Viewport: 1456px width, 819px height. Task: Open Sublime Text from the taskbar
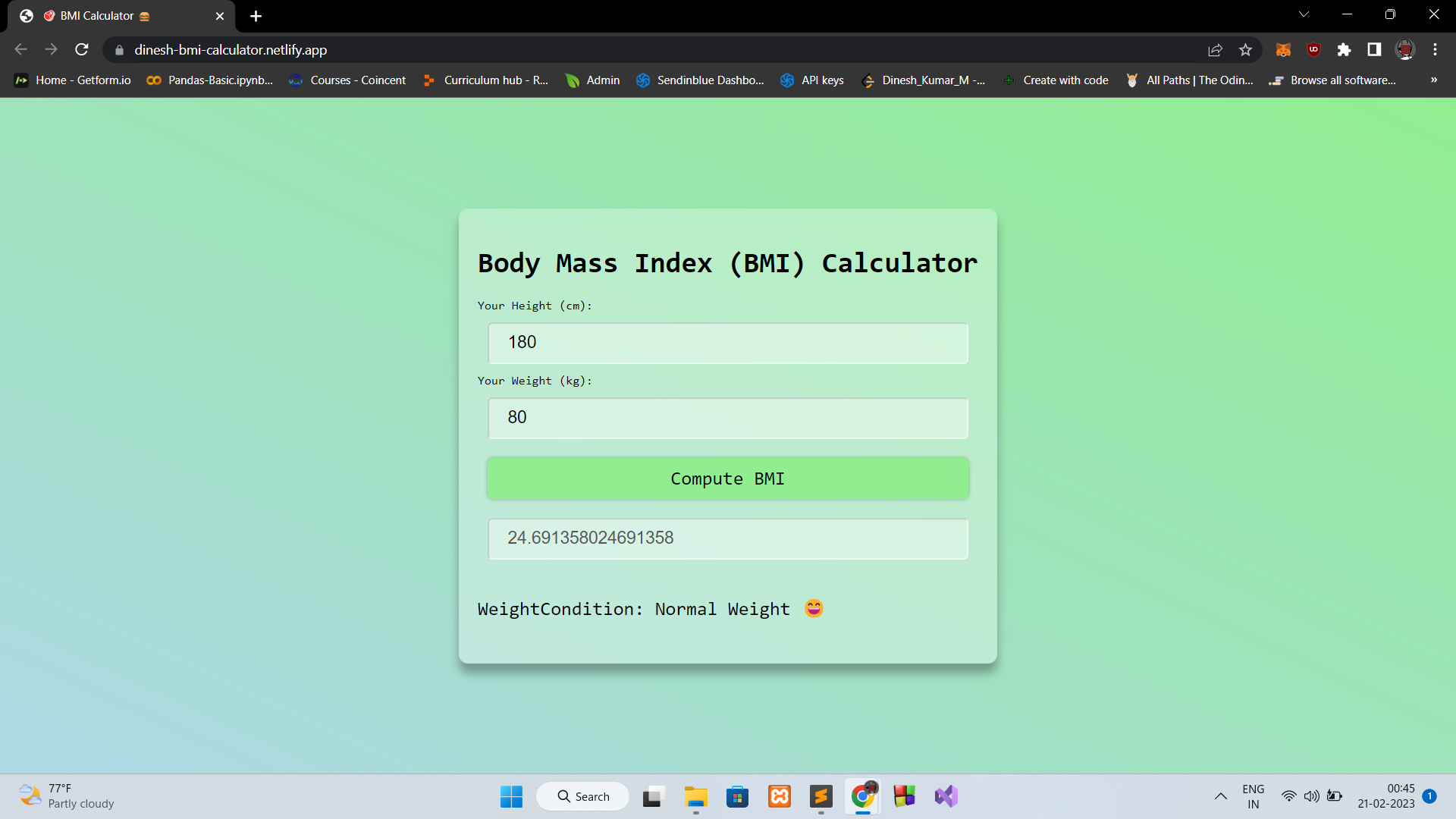click(x=821, y=796)
